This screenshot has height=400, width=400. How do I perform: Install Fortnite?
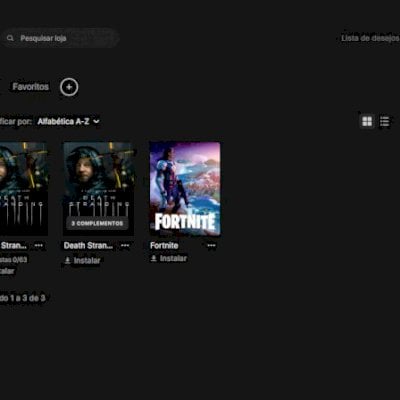pos(169,259)
